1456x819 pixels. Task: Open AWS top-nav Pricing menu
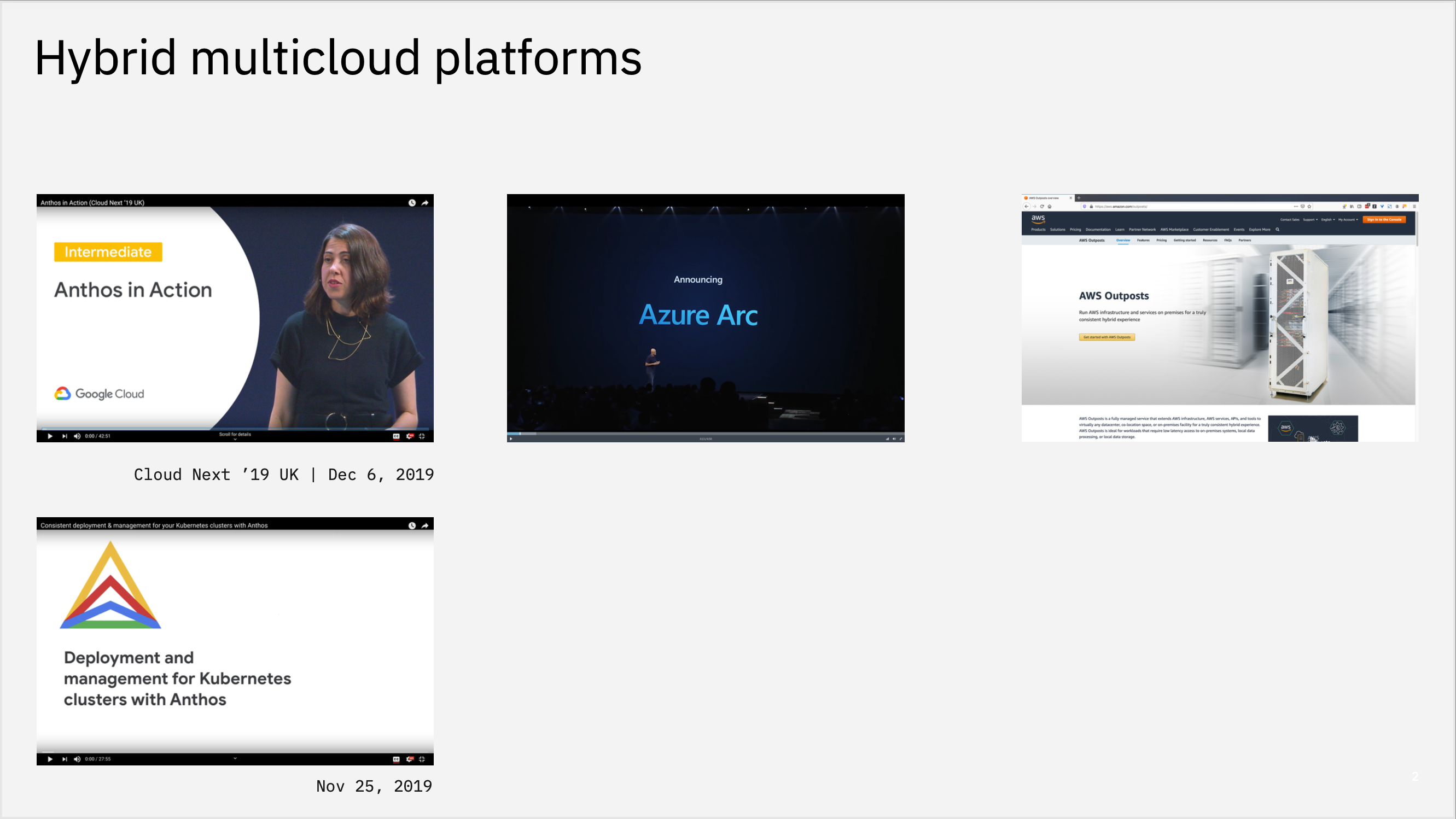coord(1076,229)
